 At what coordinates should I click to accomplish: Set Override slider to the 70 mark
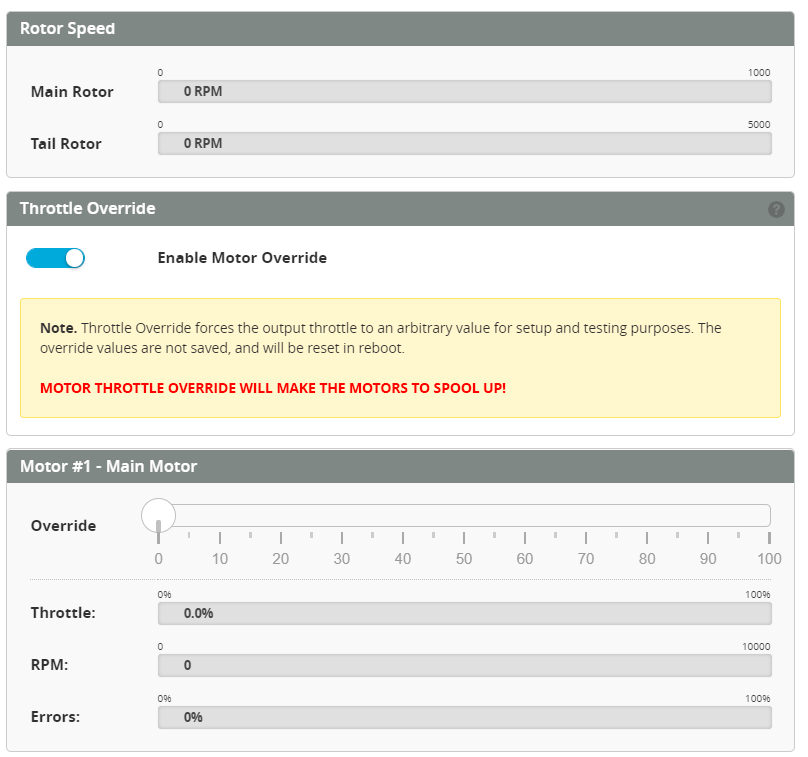[586, 516]
